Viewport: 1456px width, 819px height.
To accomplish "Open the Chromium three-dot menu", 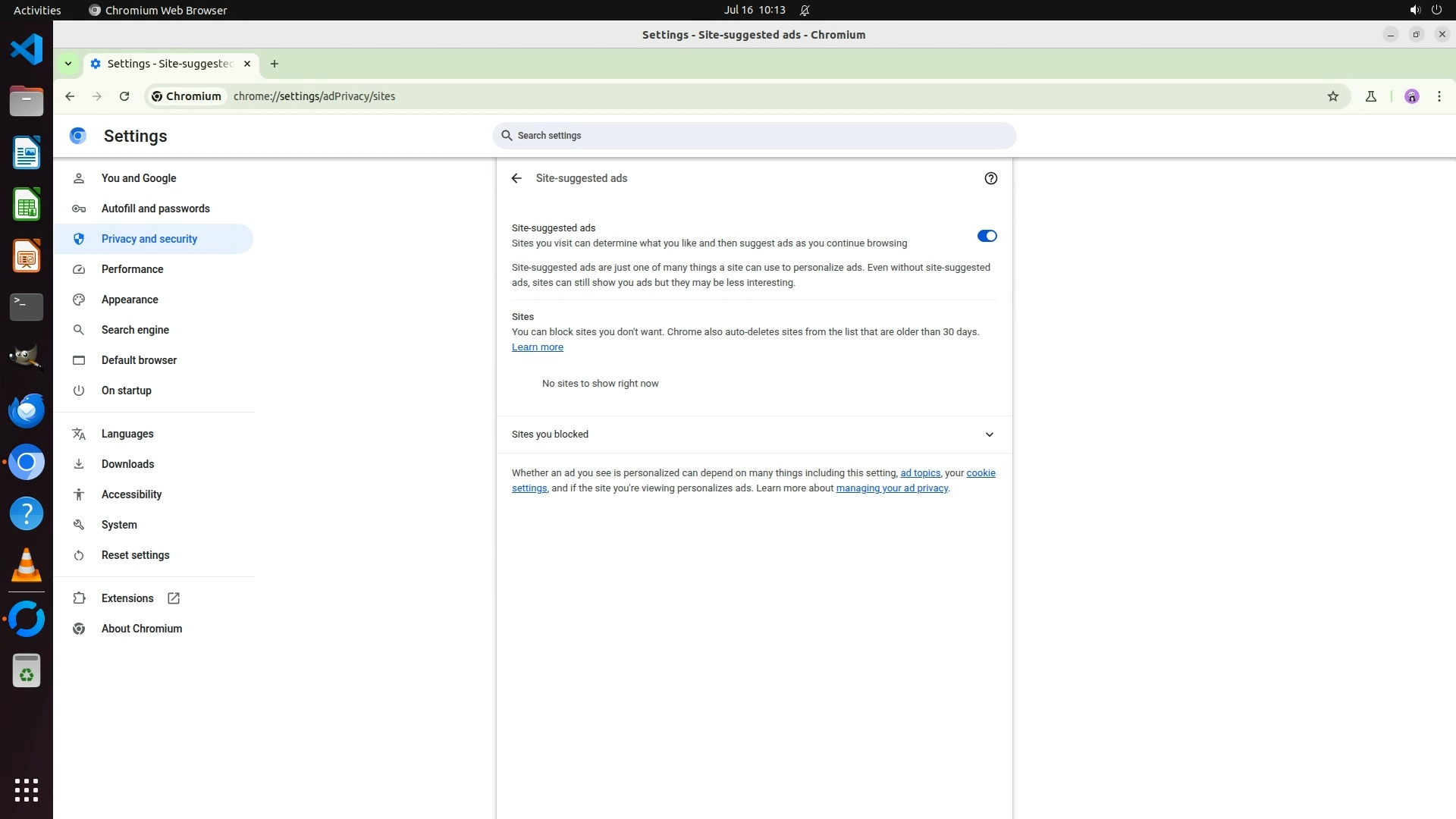I will click(x=1439, y=96).
